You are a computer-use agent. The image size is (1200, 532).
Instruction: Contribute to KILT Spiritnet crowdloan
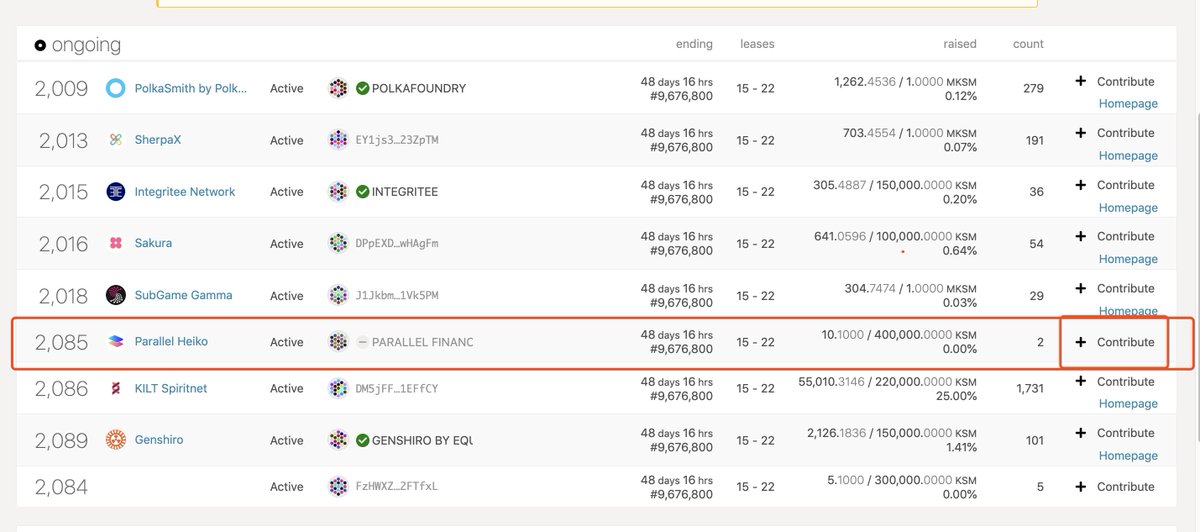click(x=1115, y=381)
